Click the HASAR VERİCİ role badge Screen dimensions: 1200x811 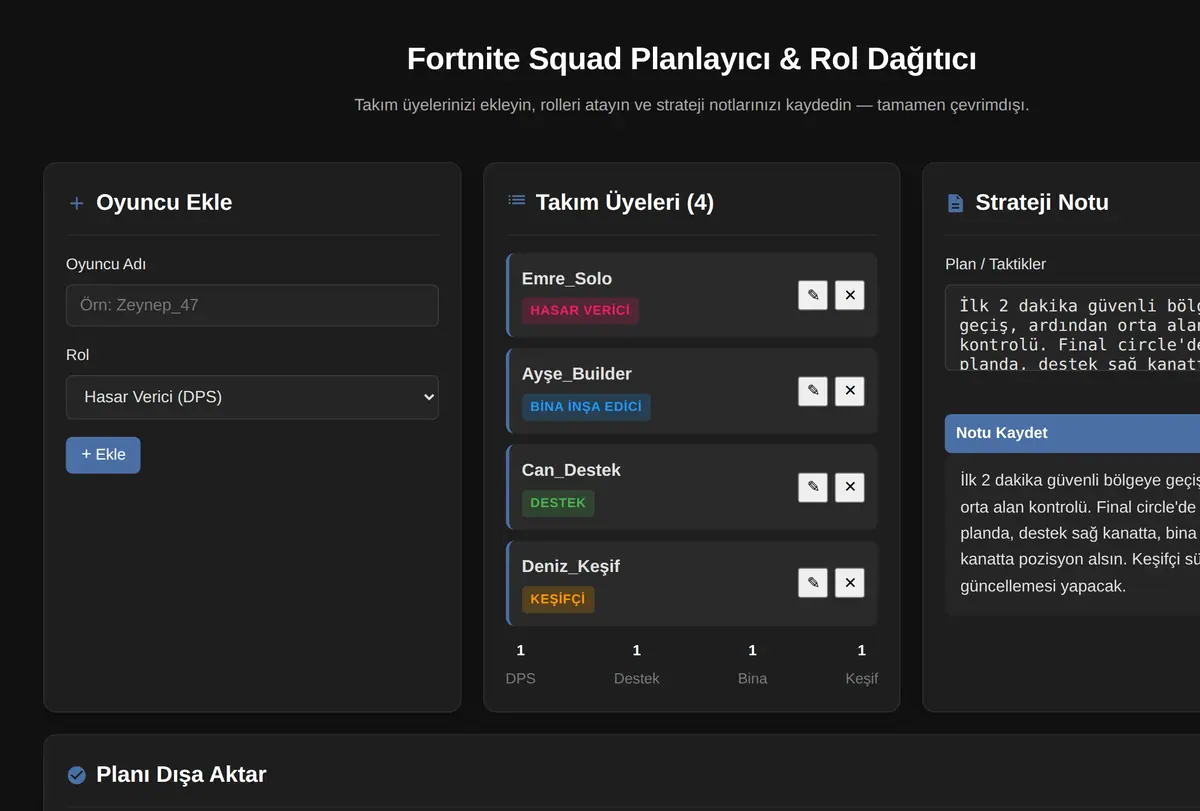pyautogui.click(x=580, y=310)
